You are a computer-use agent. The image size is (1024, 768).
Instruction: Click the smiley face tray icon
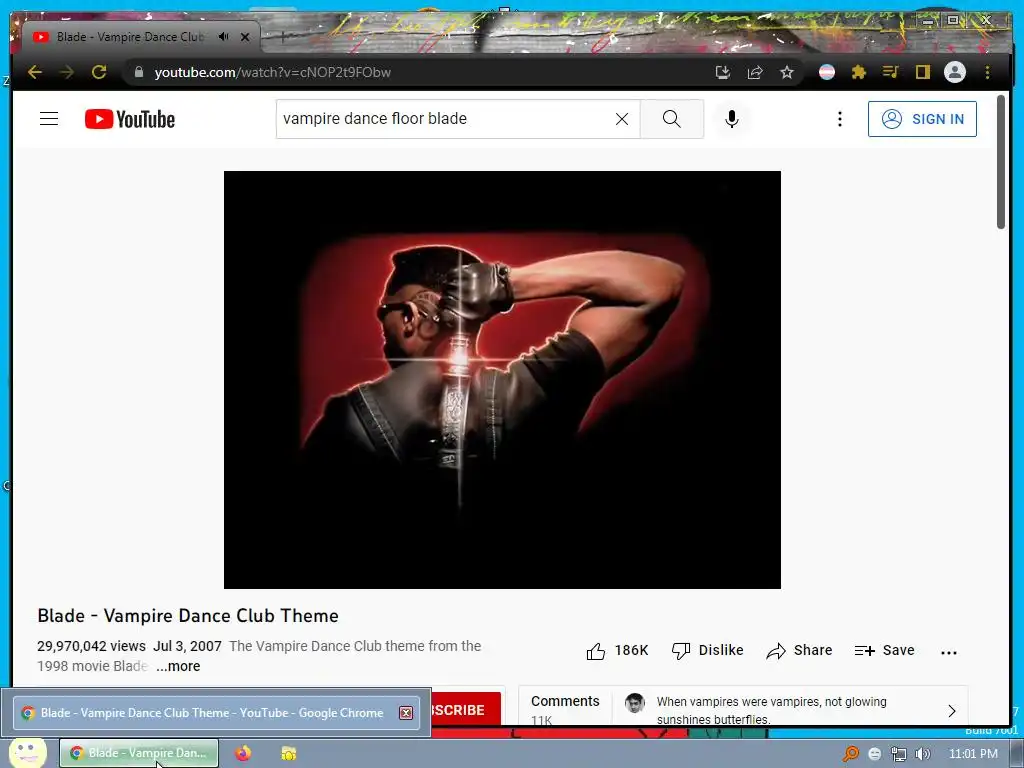click(874, 754)
